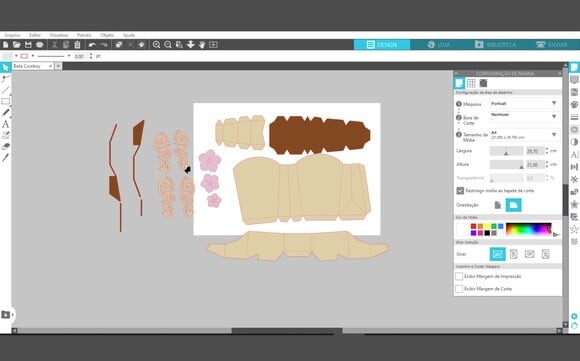This screenshot has width=580, height=361.
Task: Pick the red media color swatch
Action: click(x=473, y=226)
